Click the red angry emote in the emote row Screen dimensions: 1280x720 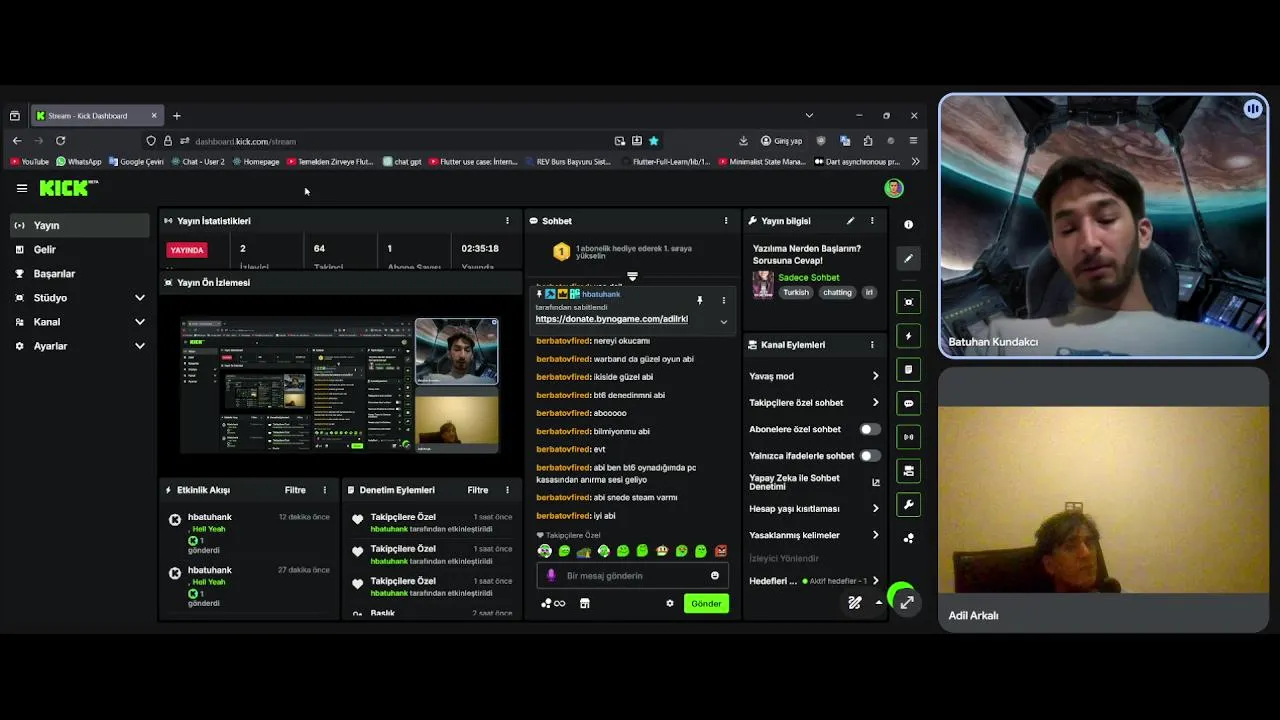click(721, 551)
